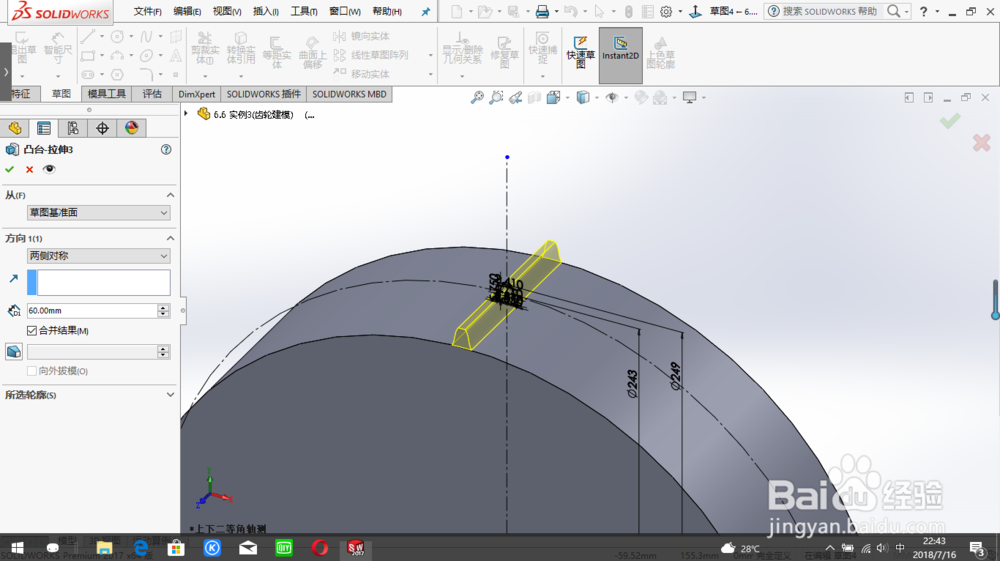
Task: Open the Mail app from the taskbar
Action: click(248, 548)
